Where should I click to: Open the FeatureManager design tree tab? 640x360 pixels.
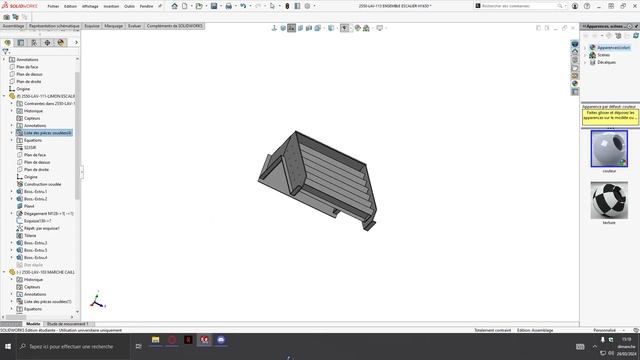(7, 42)
